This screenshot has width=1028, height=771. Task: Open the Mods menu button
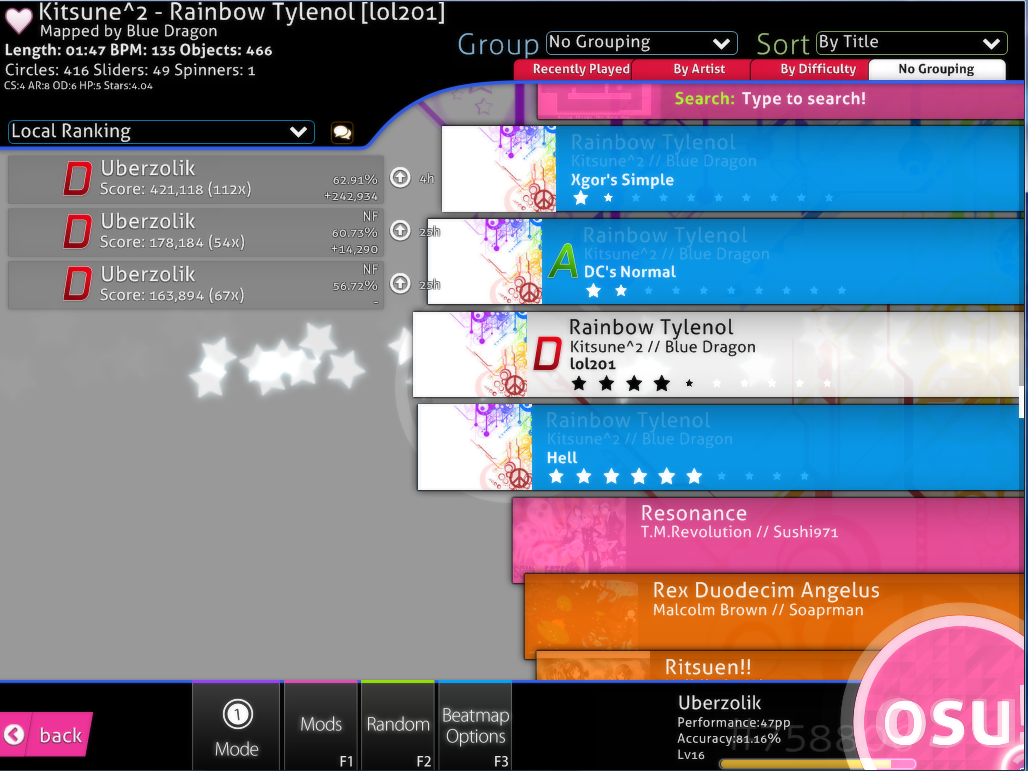point(321,726)
